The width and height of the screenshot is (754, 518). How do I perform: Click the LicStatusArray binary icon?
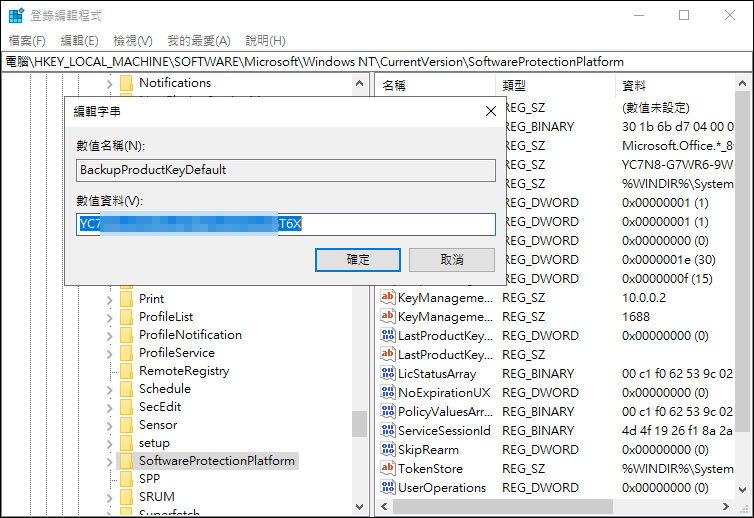click(x=388, y=373)
